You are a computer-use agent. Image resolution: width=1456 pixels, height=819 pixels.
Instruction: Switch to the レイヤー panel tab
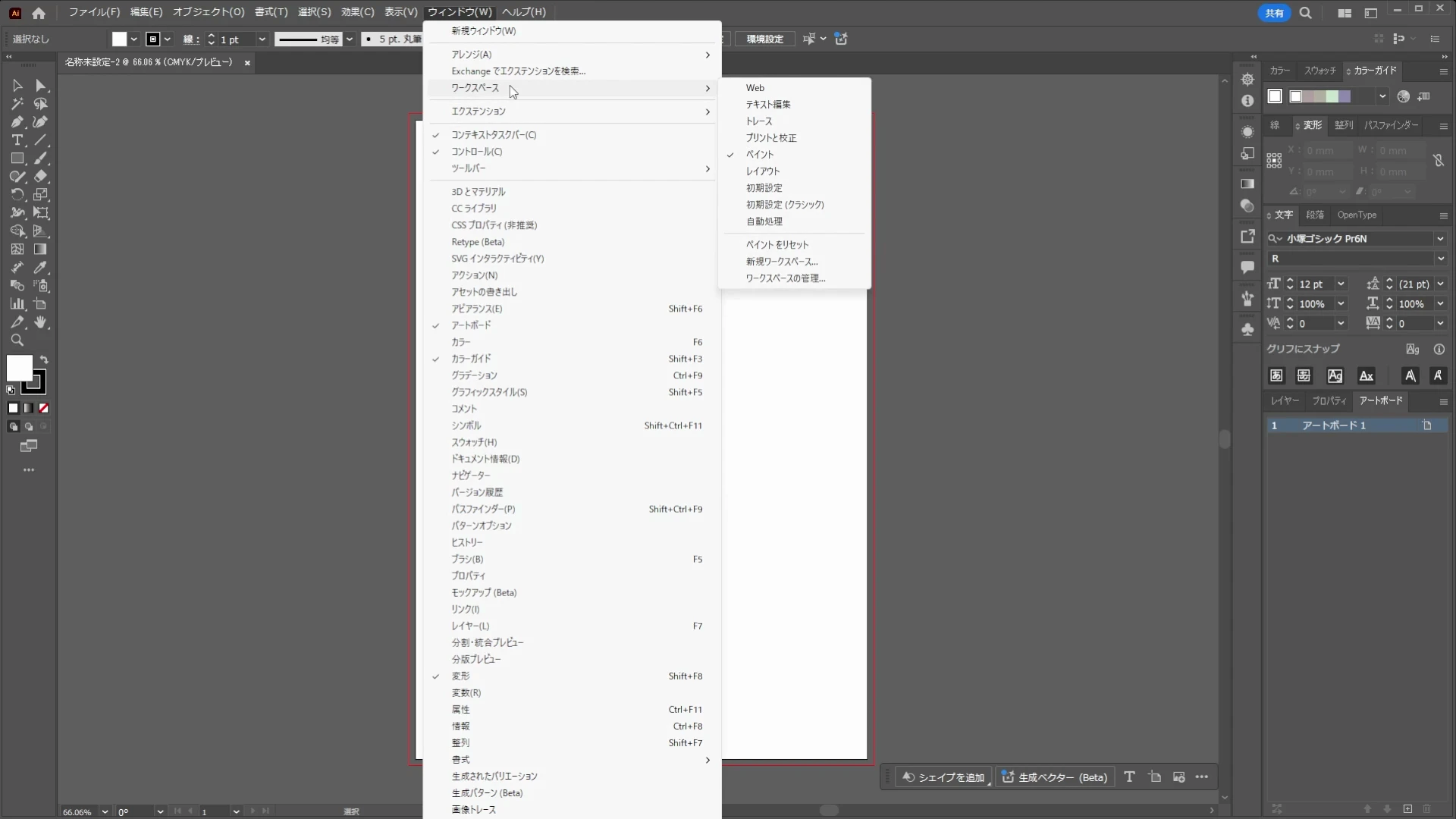[x=1285, y=400]
